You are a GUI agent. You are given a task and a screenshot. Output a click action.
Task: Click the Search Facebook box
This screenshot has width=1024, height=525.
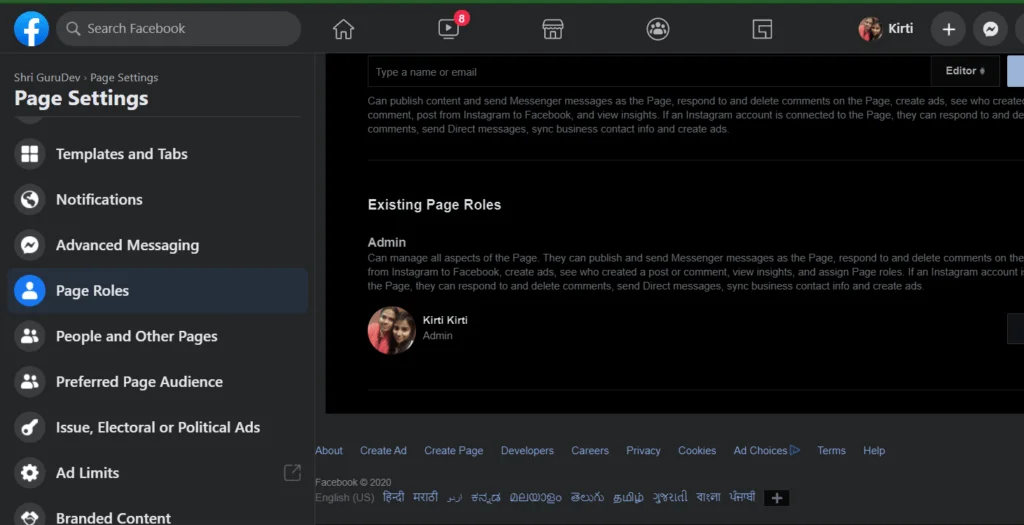click(x=178, y=29)
